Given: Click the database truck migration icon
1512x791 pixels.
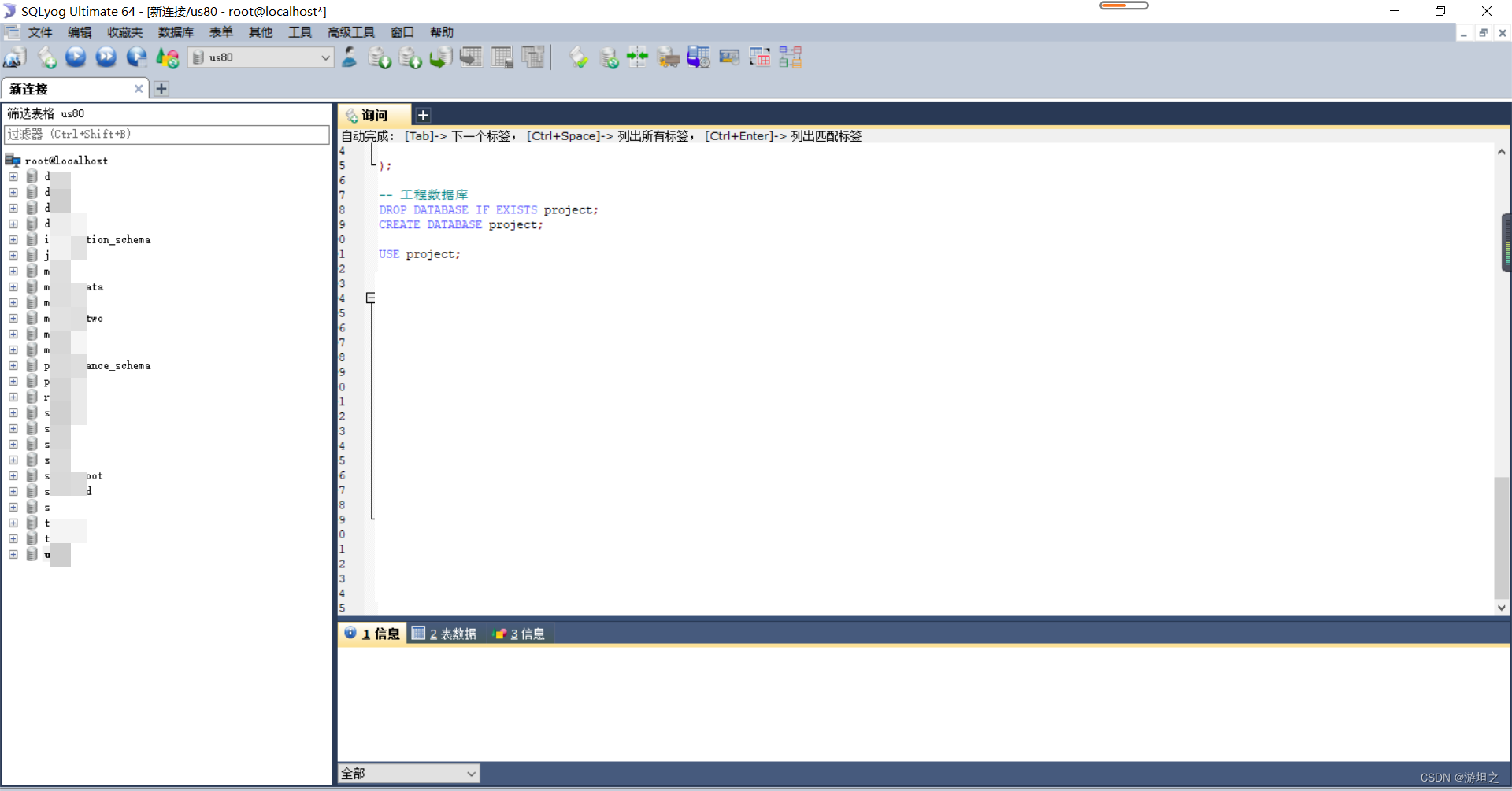Looking at the screenshot, I should tap(668, 57).
